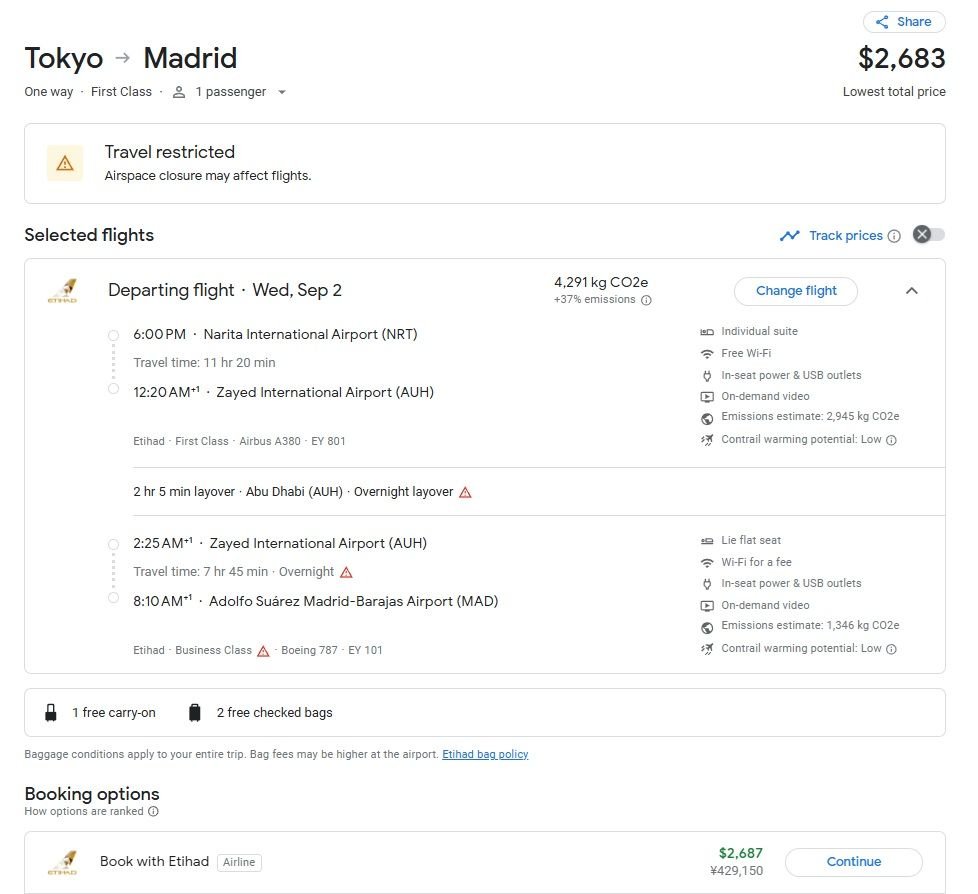The width and height of the screenshot is (978, 894).
Task: Click the Share button
Action: click(x=903, y=22)
